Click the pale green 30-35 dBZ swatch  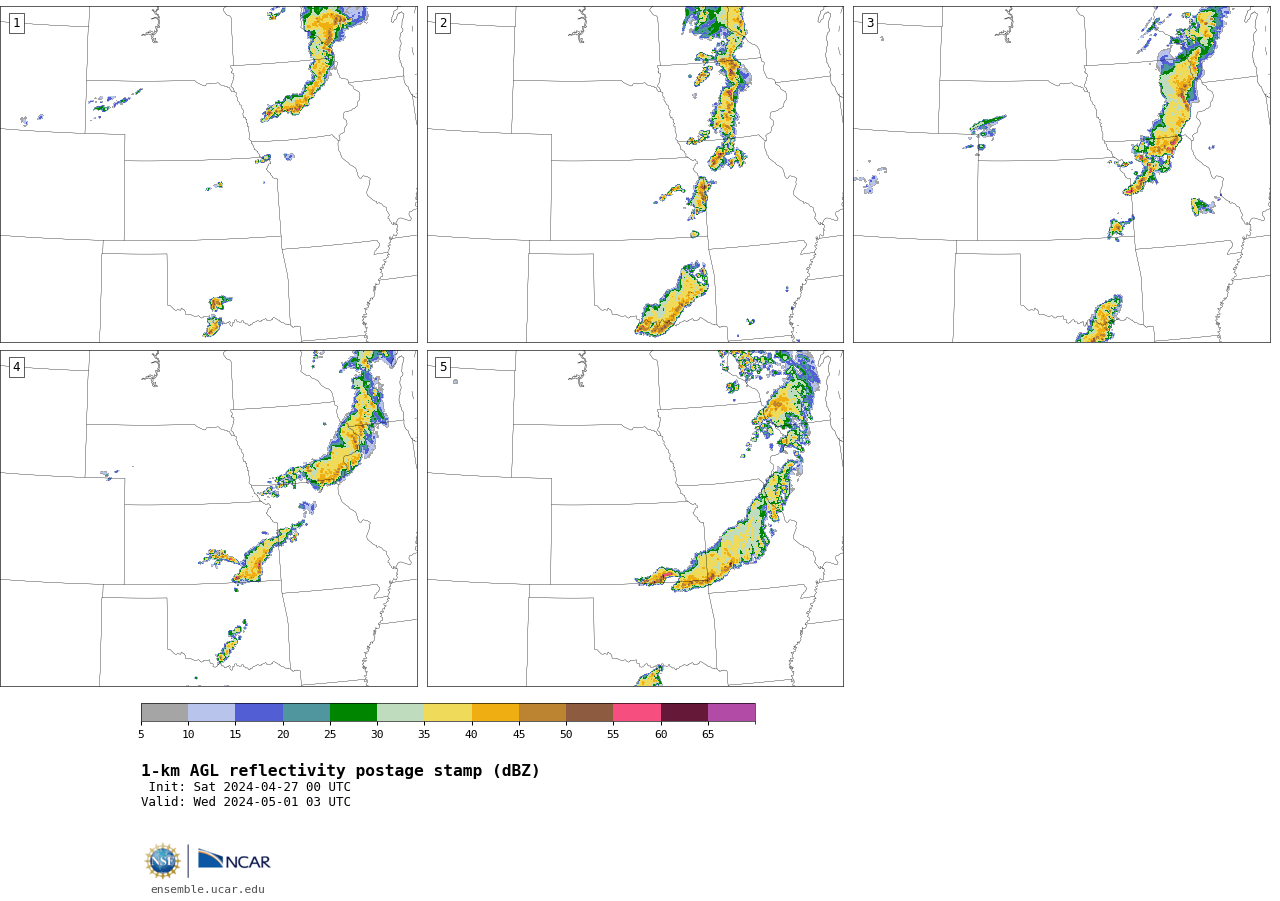tap(400, 712)
